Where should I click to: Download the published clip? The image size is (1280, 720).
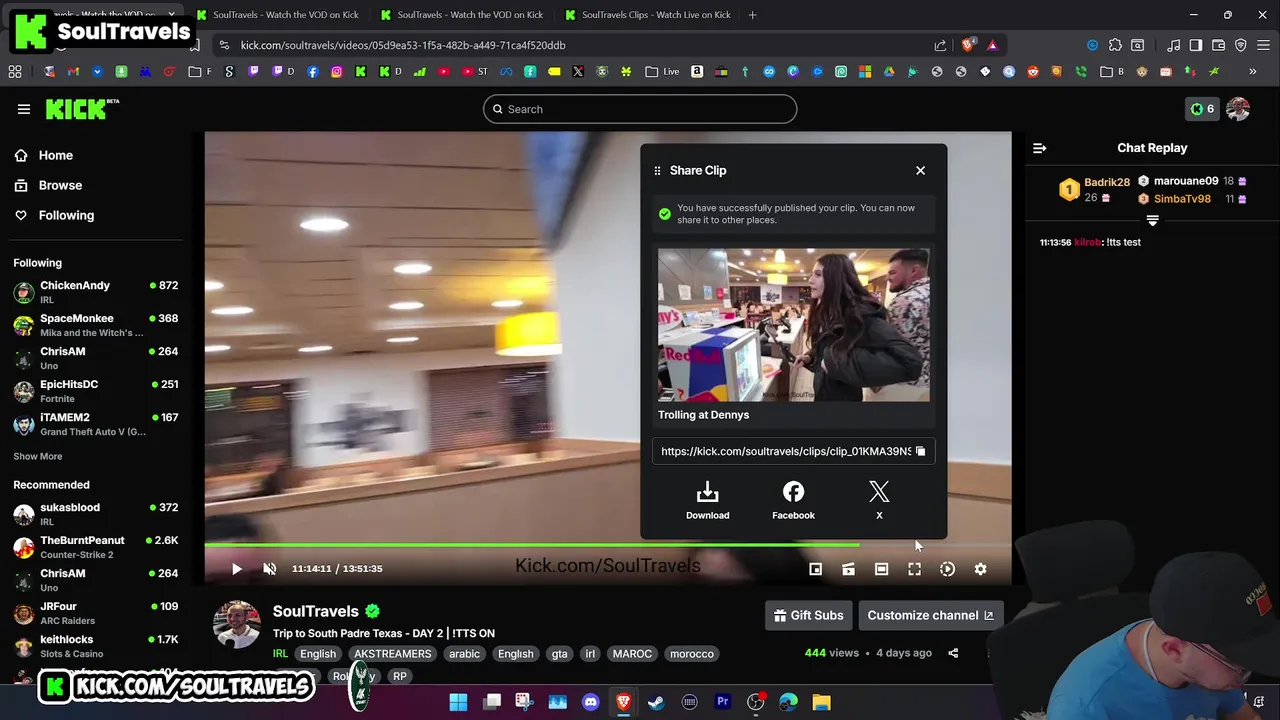point(707,500)
